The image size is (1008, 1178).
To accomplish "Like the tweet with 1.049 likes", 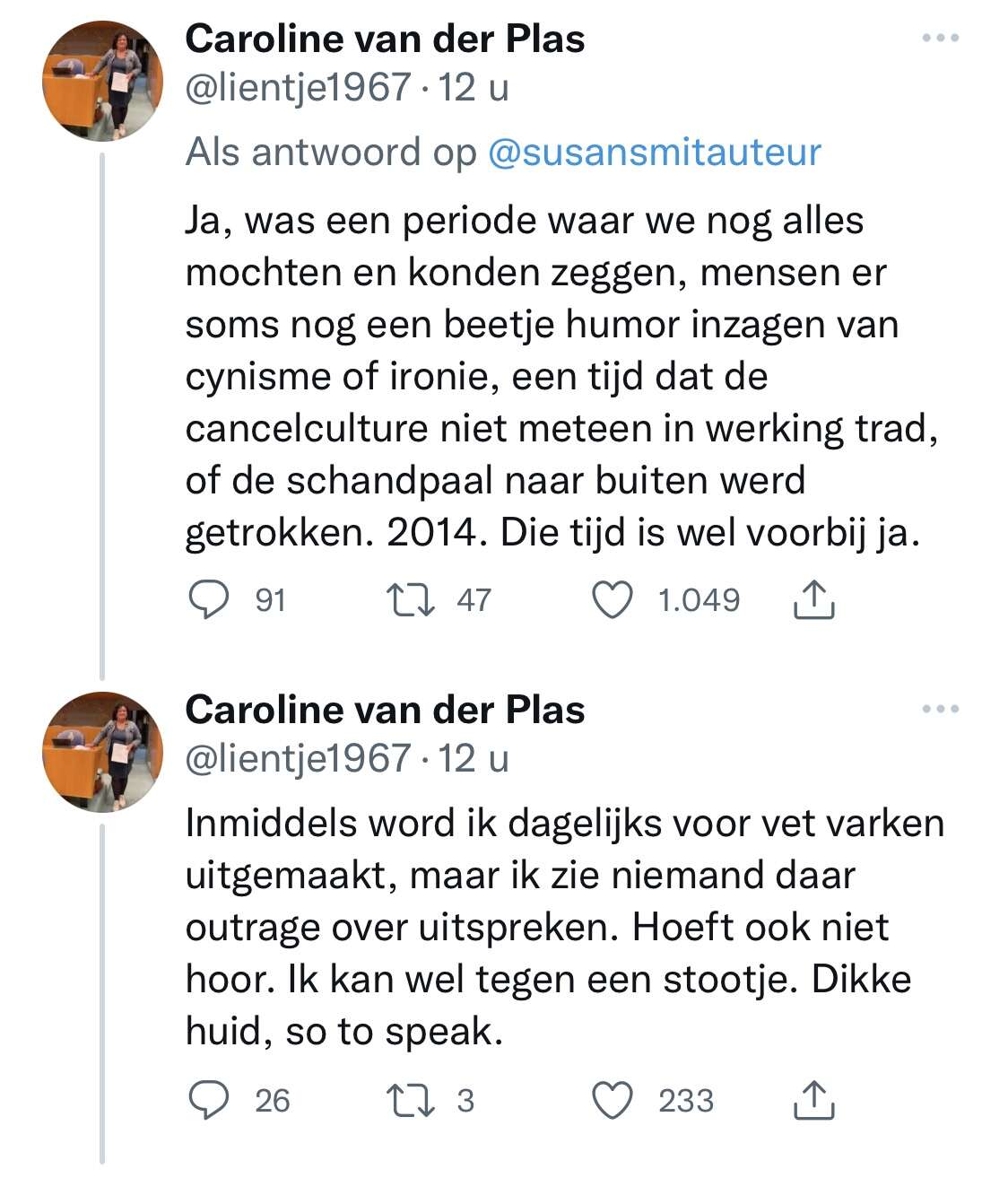I will tap(613, 599).
